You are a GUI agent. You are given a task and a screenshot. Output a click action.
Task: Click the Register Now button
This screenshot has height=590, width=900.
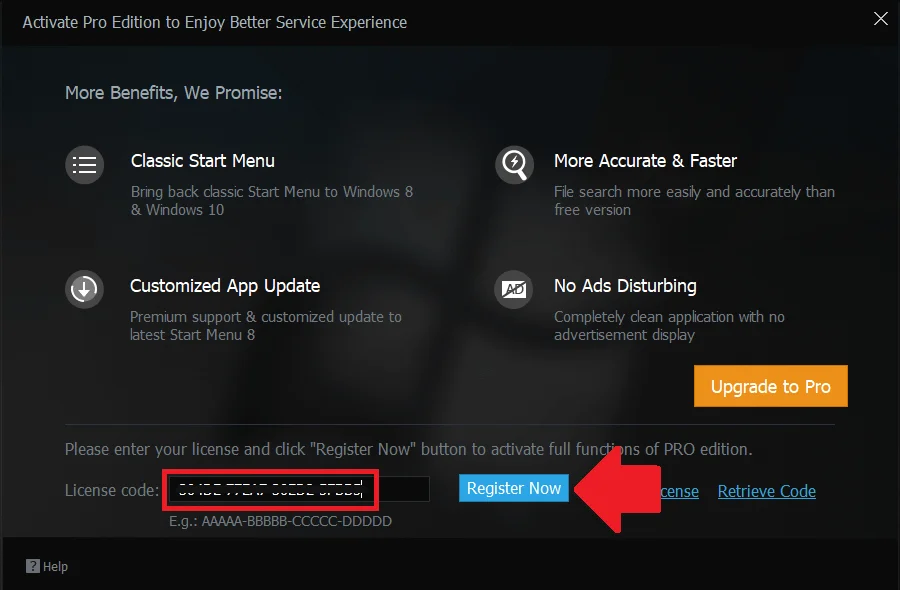coord(514,488)
